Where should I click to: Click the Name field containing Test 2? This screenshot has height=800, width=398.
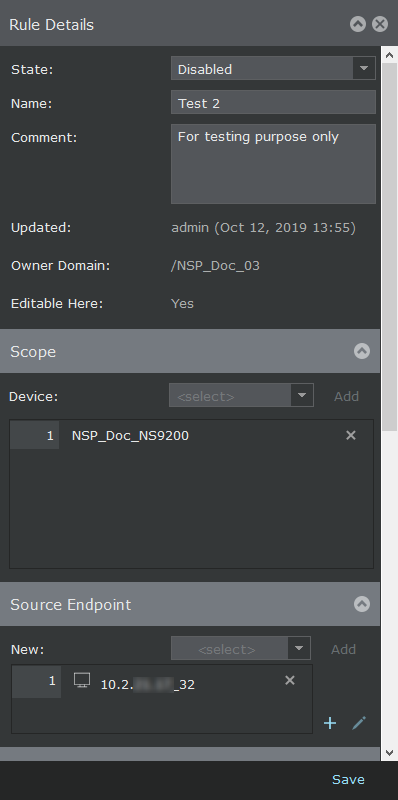[273, 103]
